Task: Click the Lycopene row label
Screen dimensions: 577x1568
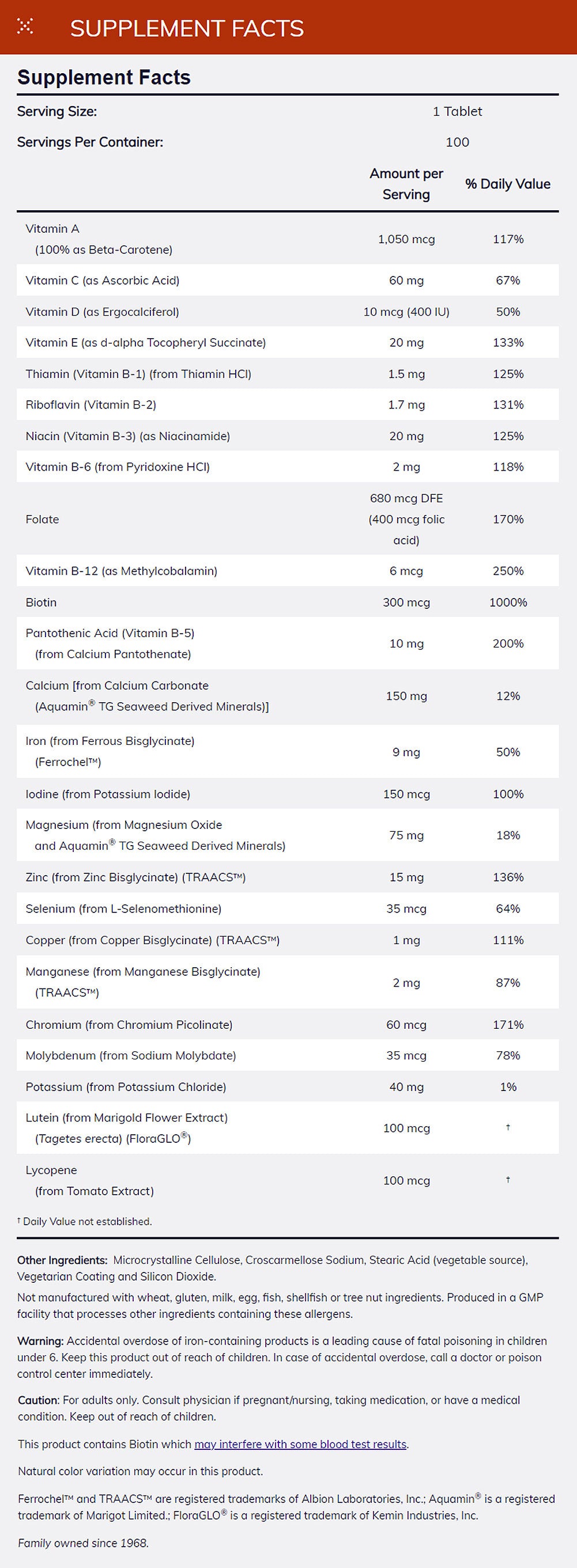Action: [x=51, y=1170]
